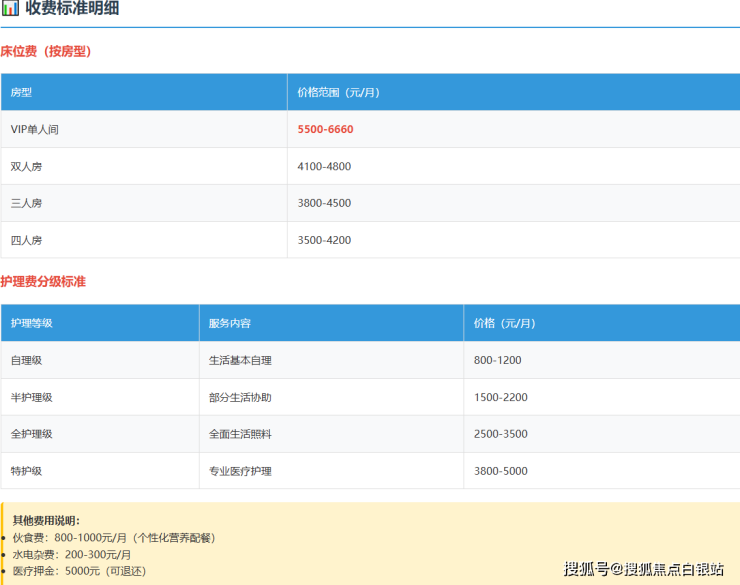This screenshot has width=740, height=585.
Task: Select the 四人房 row label
Action: pos(27,240)
